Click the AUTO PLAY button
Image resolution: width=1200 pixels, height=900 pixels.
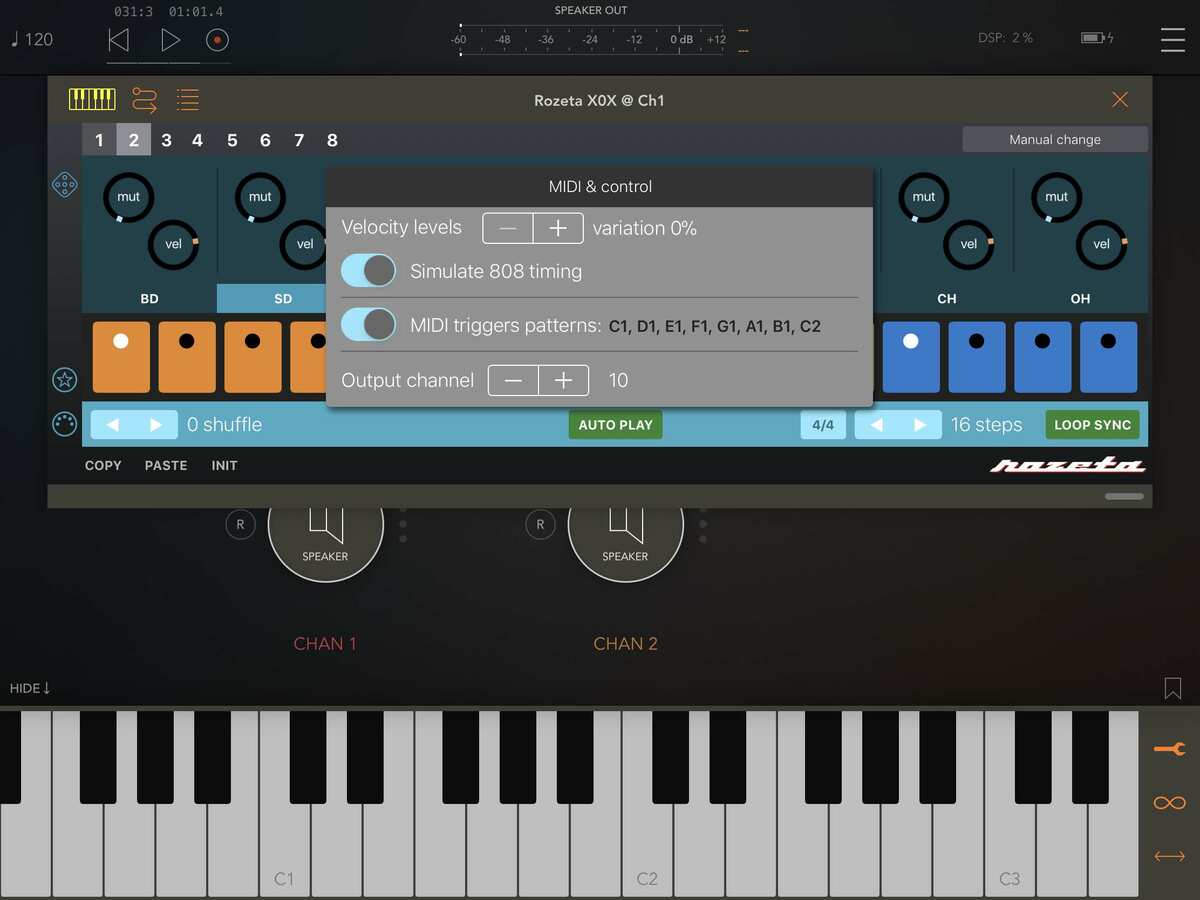point(615,425)
